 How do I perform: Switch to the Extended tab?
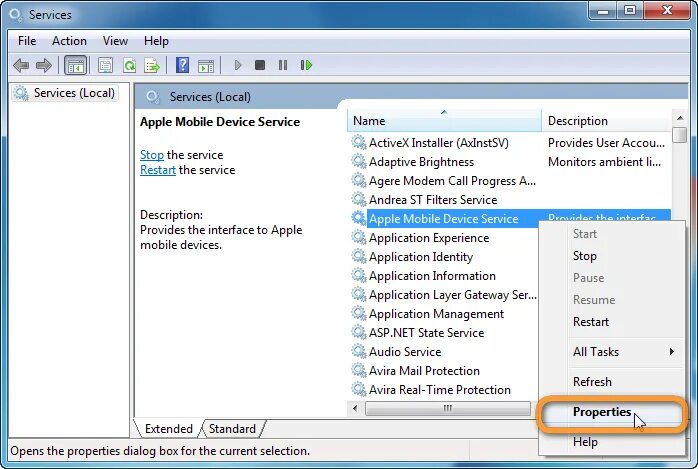pyautogui.click(x=169, y=429)
